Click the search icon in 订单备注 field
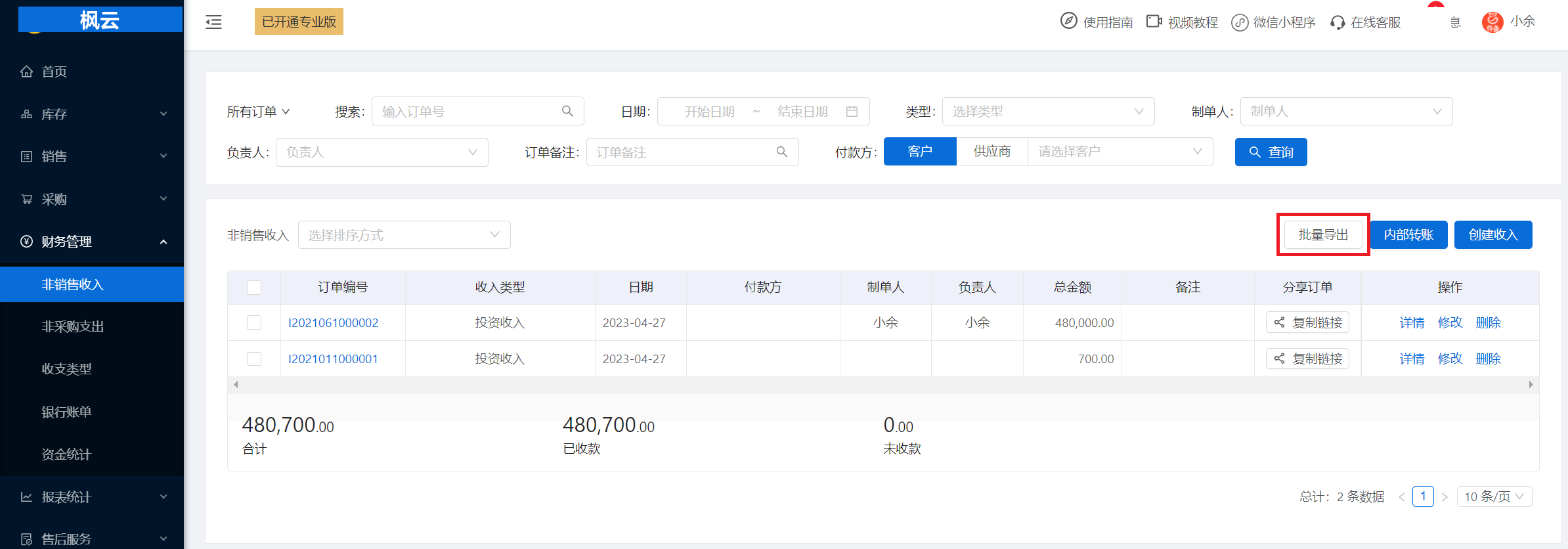 click(x=781, y=152)
